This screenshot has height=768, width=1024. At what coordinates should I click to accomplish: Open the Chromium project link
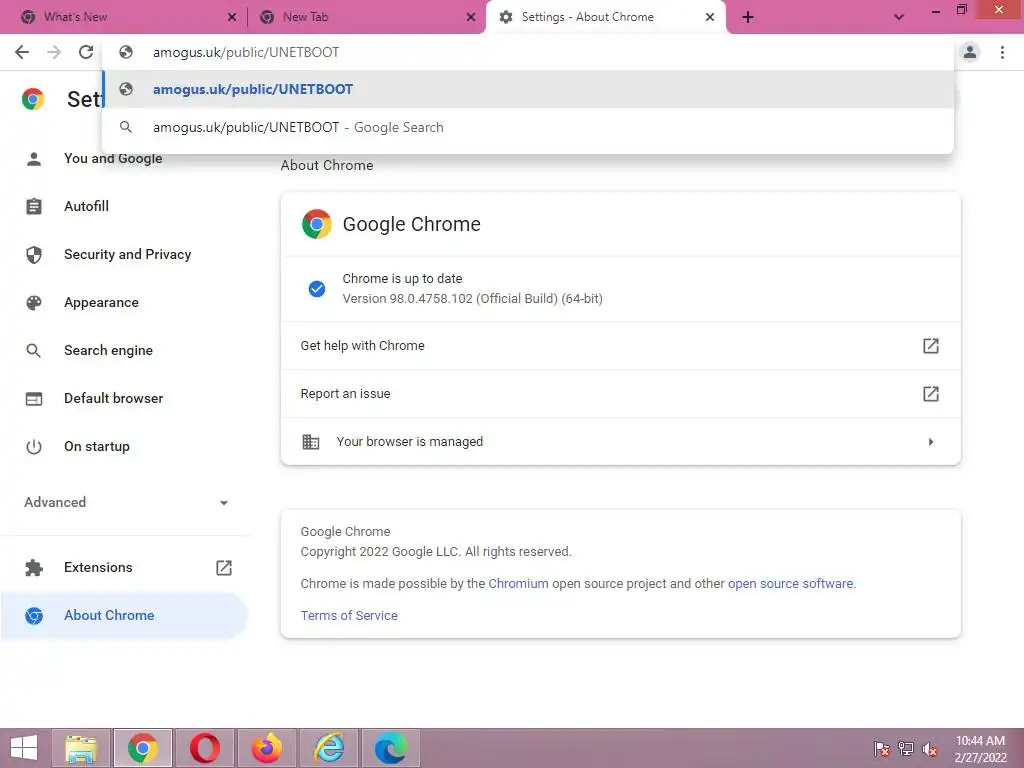click(519, 584)
